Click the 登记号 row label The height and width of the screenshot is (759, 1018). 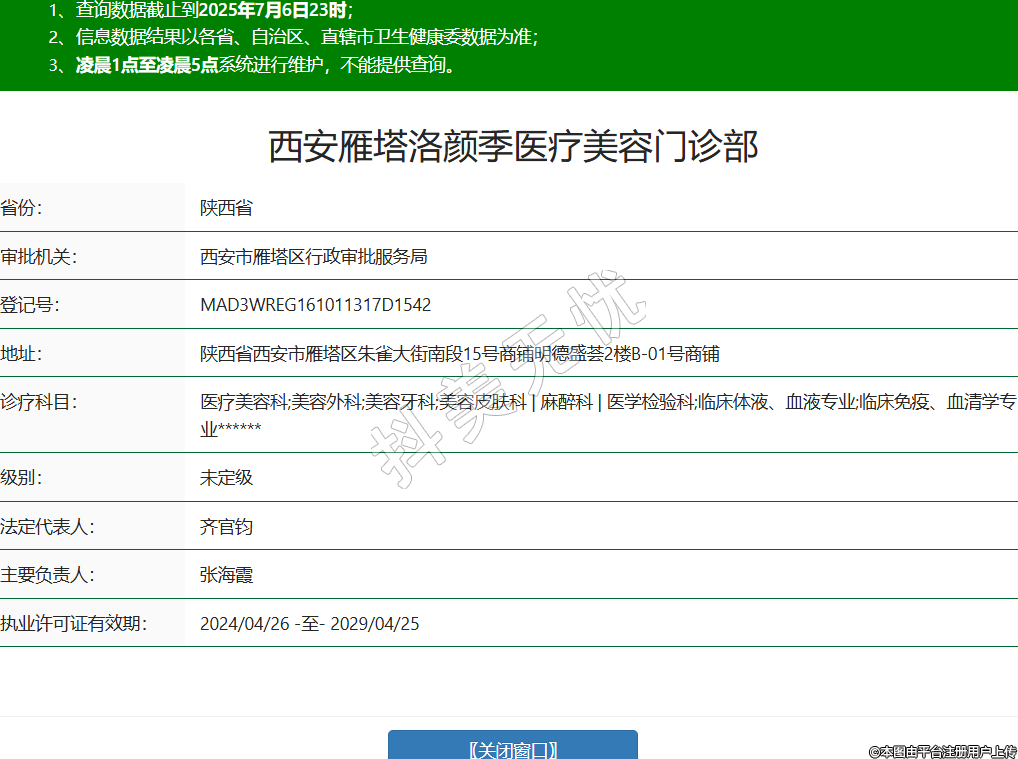coord(30,305)
